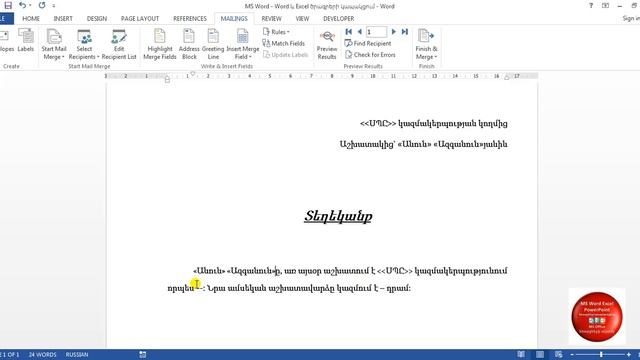The height and width of the screenshot is (360, 640).
Task: Go to previous record arrow
Action: [360, 32]
